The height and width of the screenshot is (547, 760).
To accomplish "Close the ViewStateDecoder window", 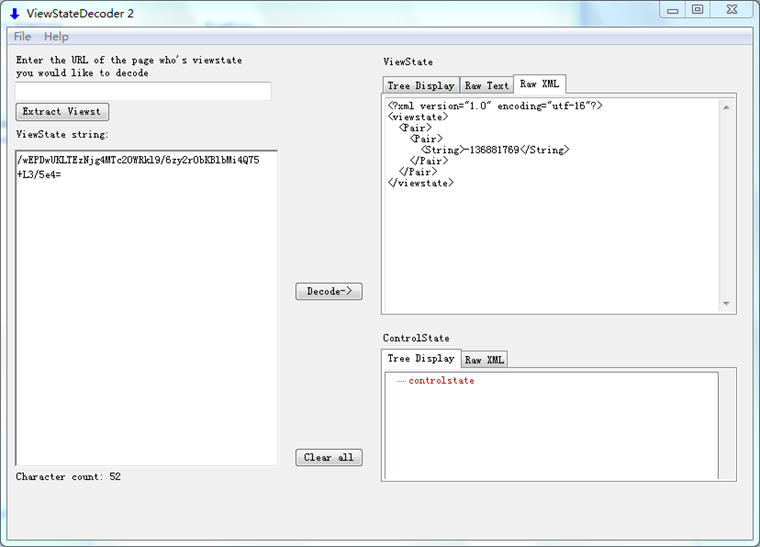I will [732, 10].
